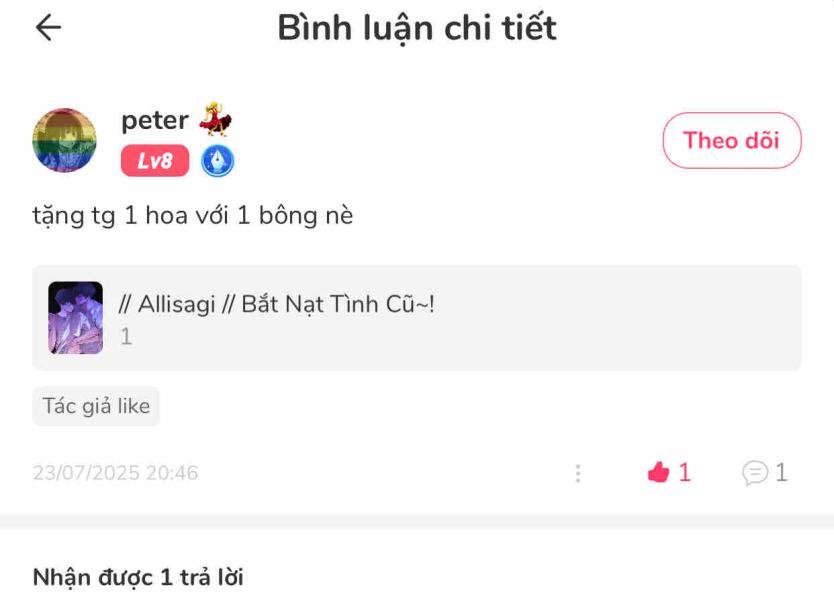Screen dimensions: 834x600
Task: Open story Allisagi Bắt Nạt Tình Cũ
Action: 277,304
